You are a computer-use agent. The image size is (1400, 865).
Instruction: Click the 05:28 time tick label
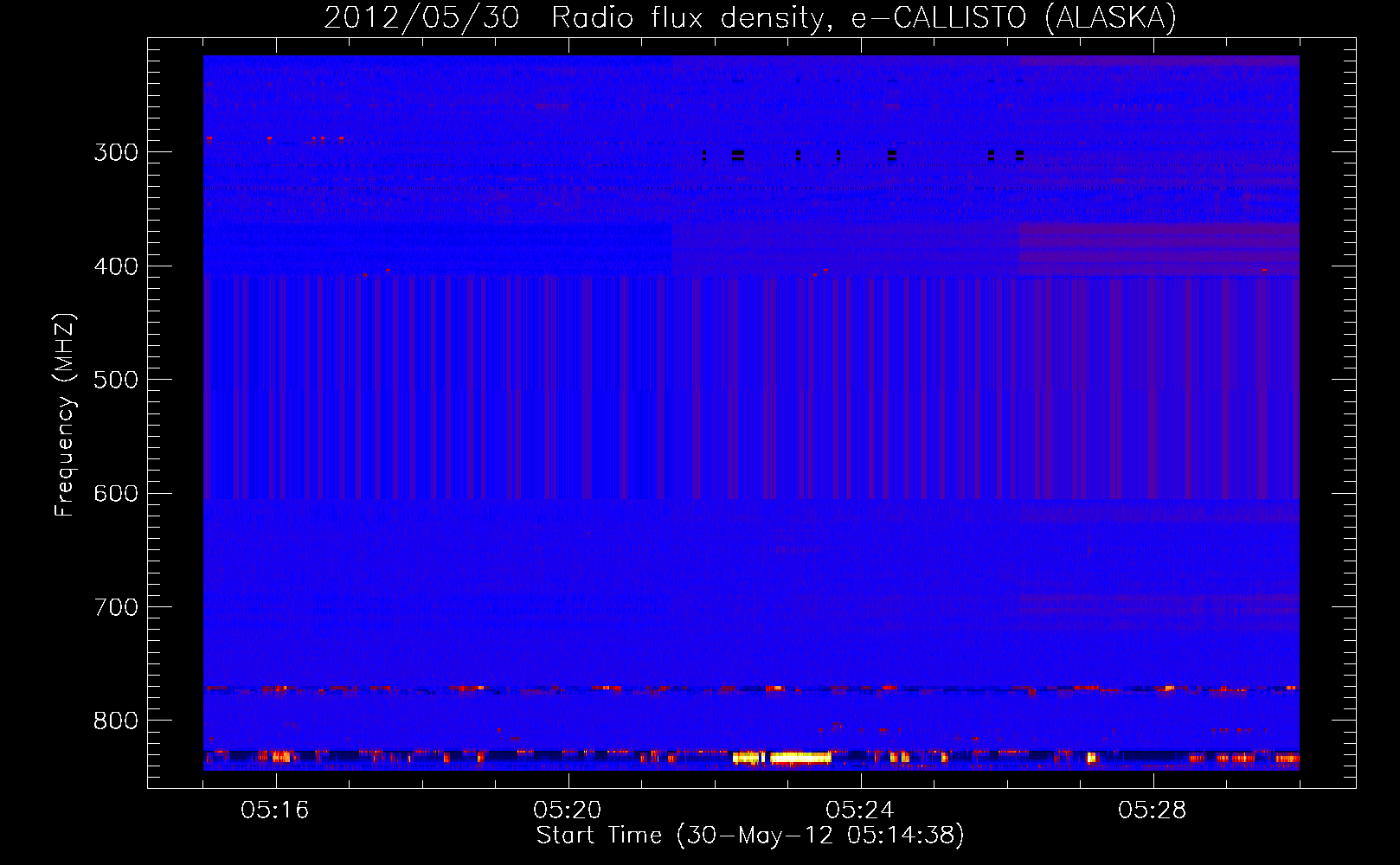(1152, 811)
